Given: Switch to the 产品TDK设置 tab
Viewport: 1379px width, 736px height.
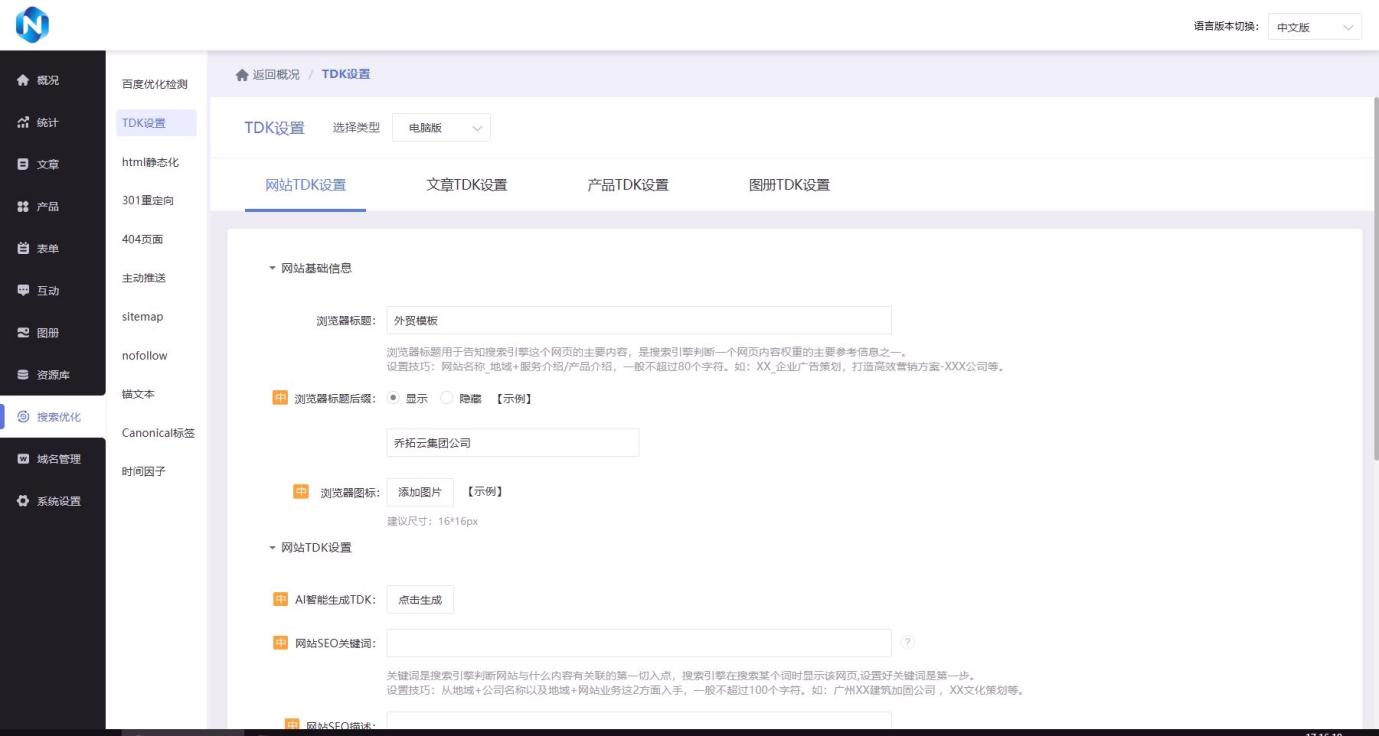Looking at the screenshot, I should (627, 185).
